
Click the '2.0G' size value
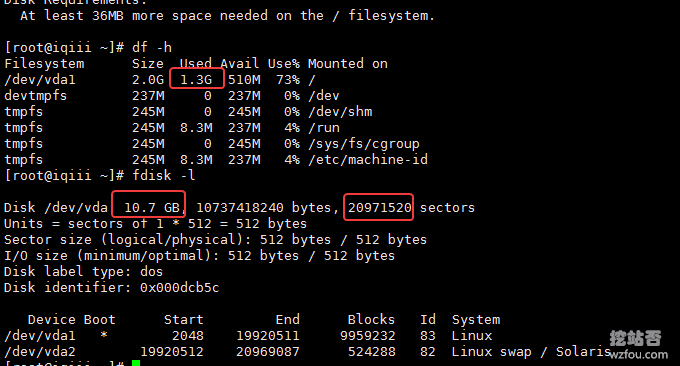pos(148,80)
